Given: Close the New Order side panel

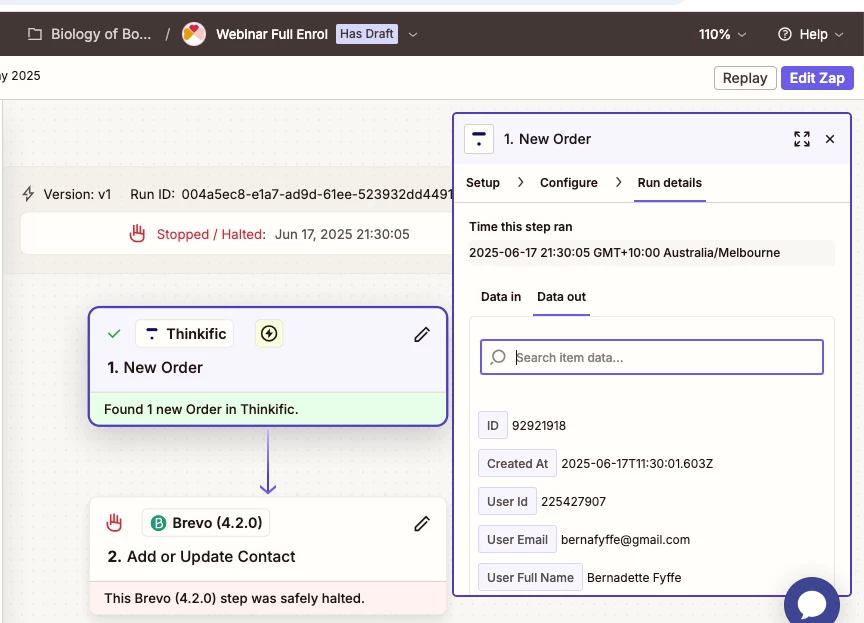Looking at the screenshot, I should 830,139.
